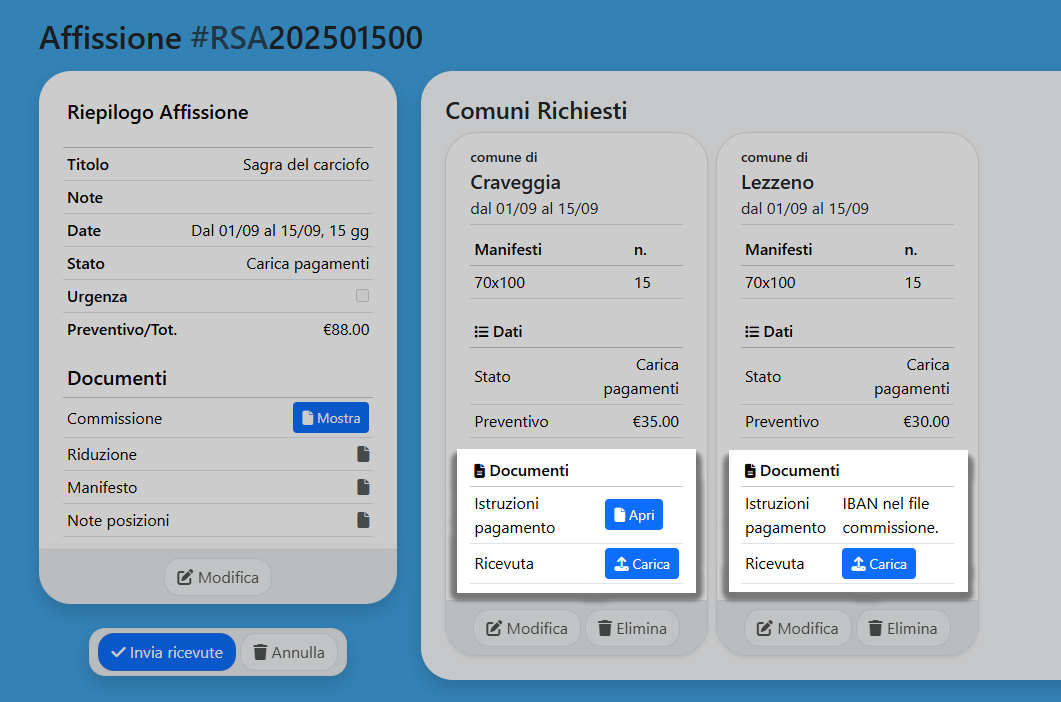
Task: Send receipts with Invia ricevute
Action: pyautogui.click(x=167, y=652)
